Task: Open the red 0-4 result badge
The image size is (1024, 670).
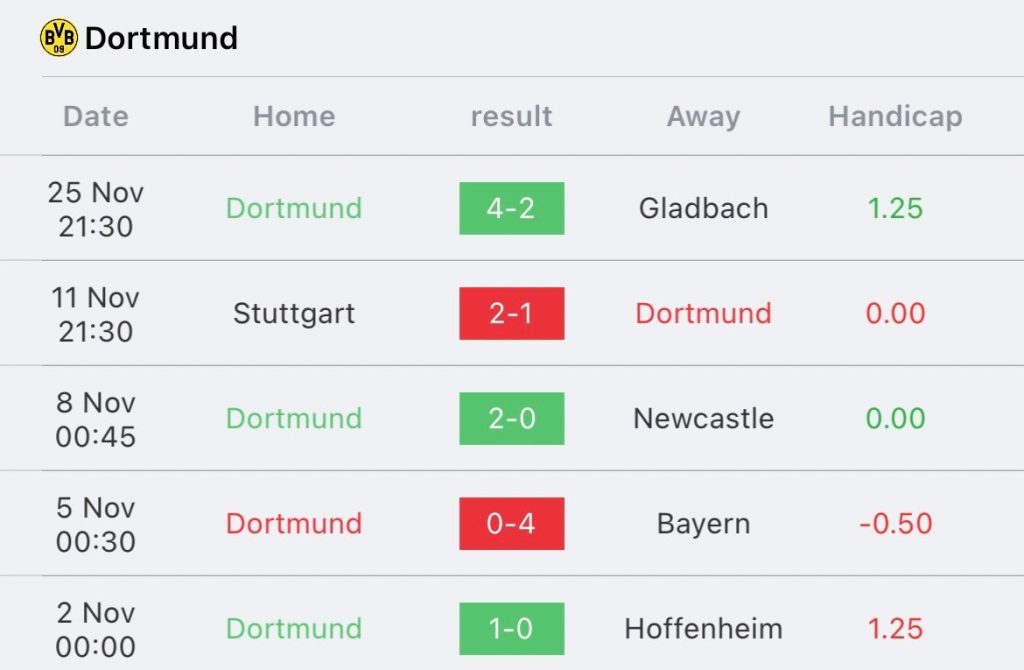Action: pos(511,524)
